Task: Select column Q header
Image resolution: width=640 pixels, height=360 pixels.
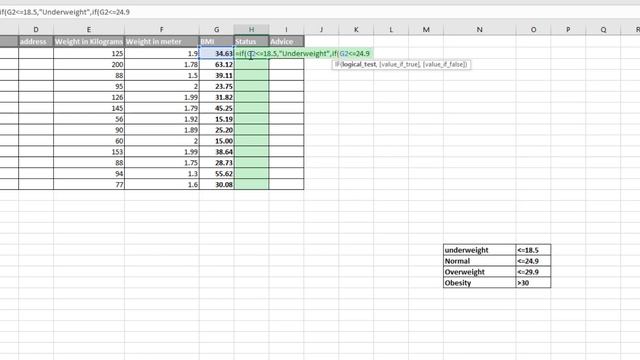Action: point(603,29)
